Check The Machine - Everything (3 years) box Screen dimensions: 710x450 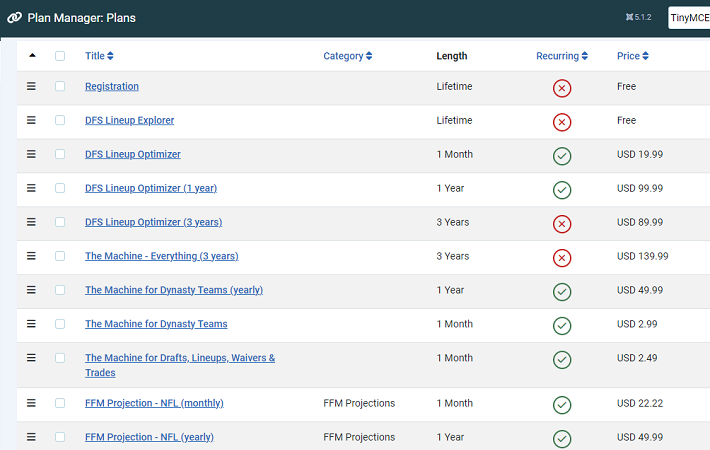(x=60, y=256)
